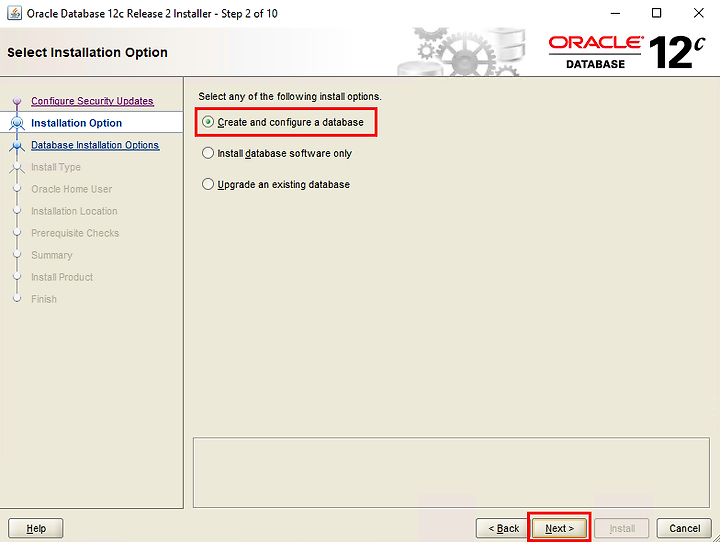720x542 pixels.
Task: Click the Installation Option current step marker icon
Action: point(17,123)
